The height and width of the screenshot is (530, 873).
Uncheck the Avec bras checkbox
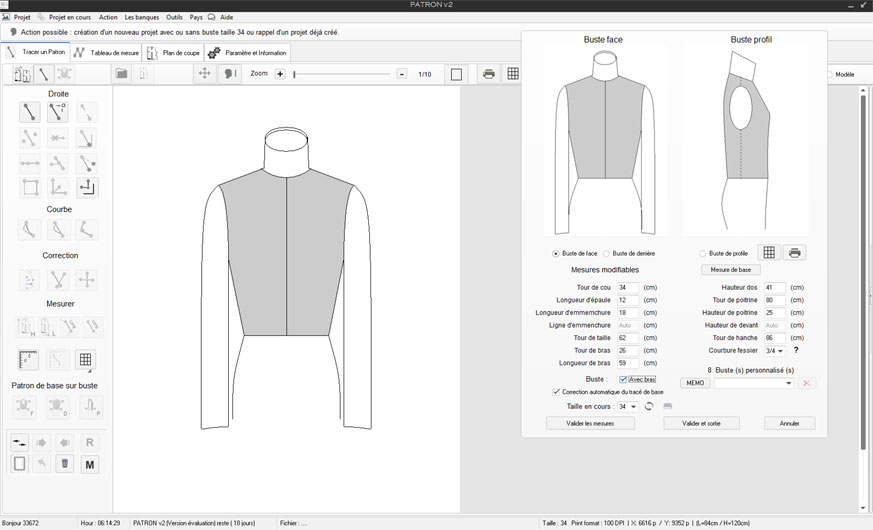[623, 380]
